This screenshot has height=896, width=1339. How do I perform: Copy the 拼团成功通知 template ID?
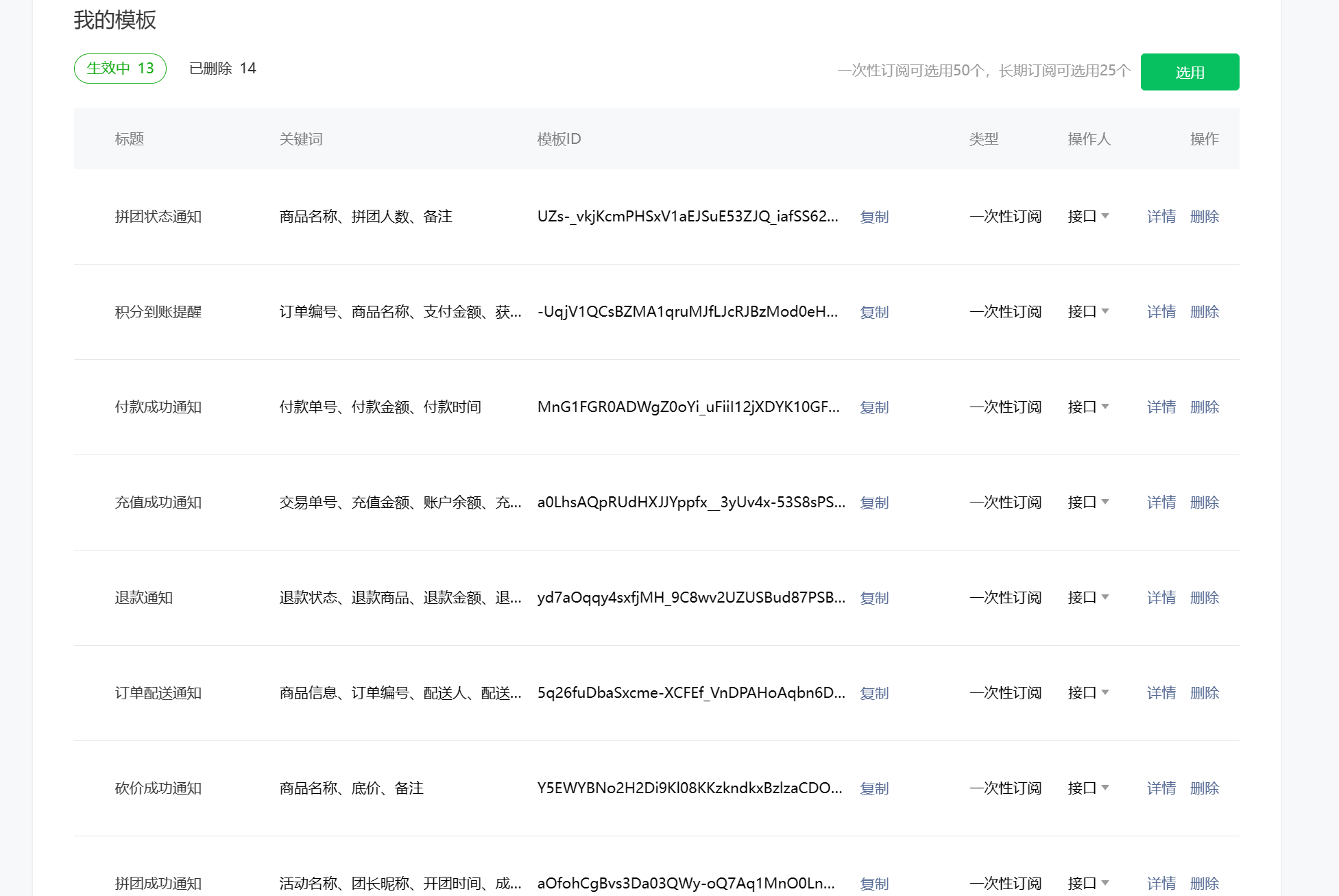tap(874, 884)
